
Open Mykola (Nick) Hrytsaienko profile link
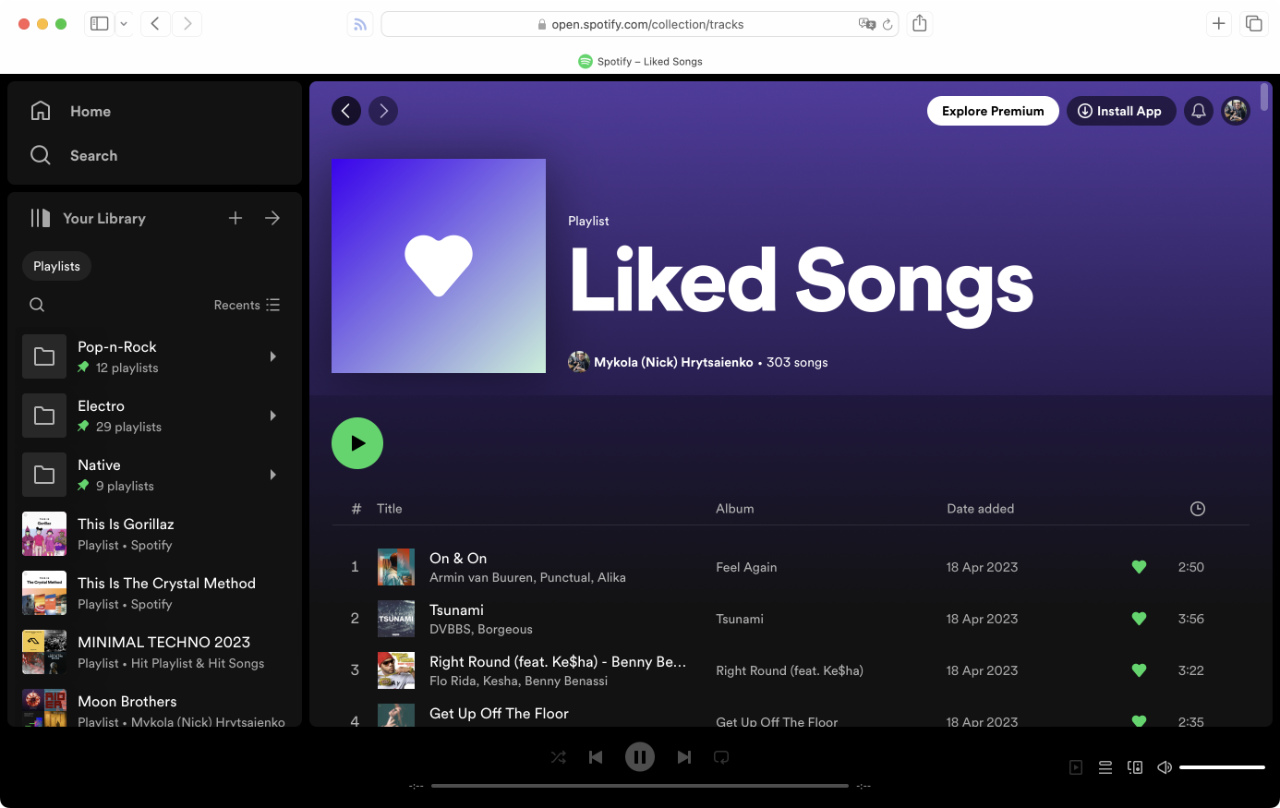point(673,362)
